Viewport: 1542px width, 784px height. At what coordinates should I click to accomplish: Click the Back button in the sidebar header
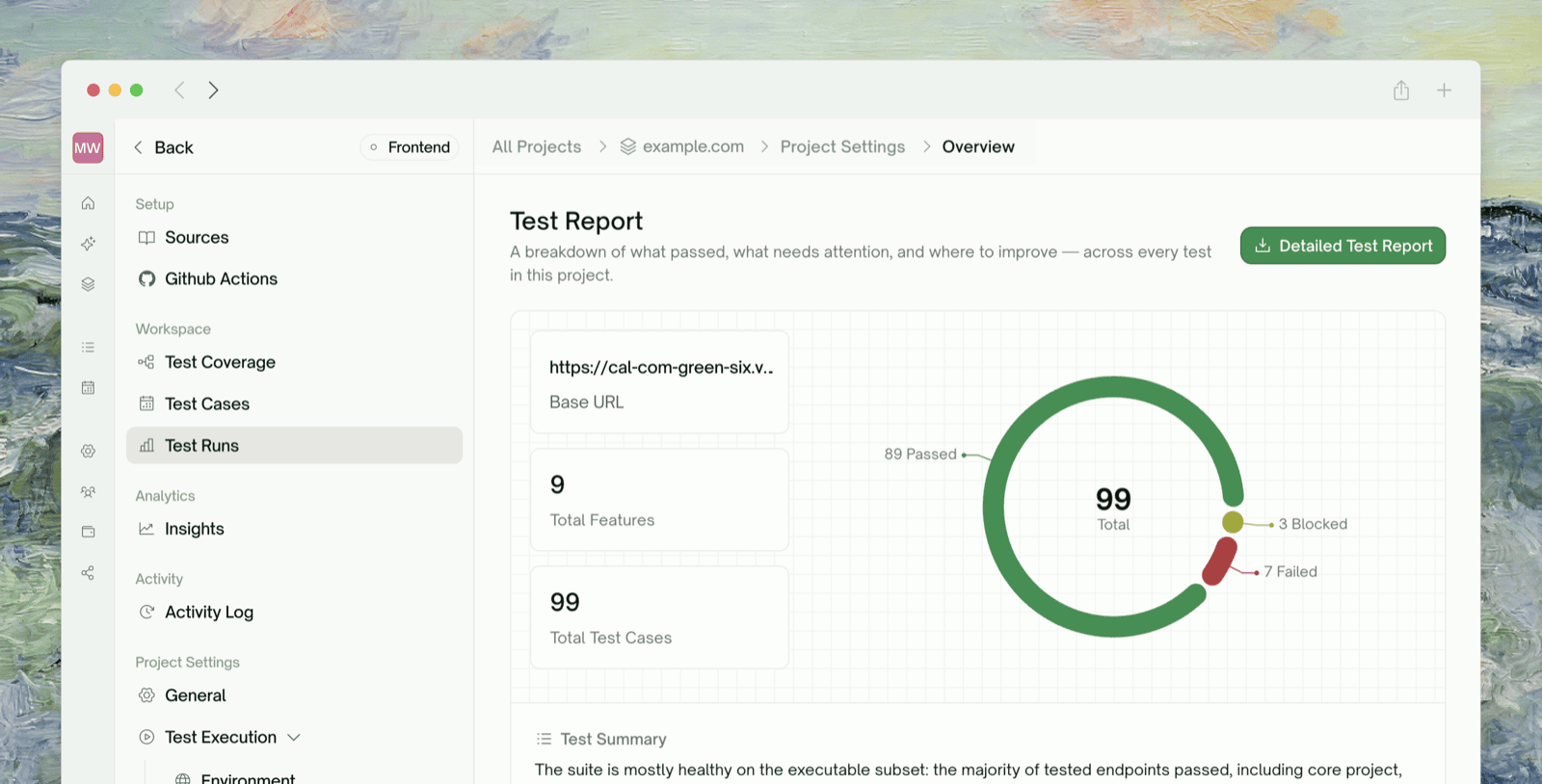point(163,147)
